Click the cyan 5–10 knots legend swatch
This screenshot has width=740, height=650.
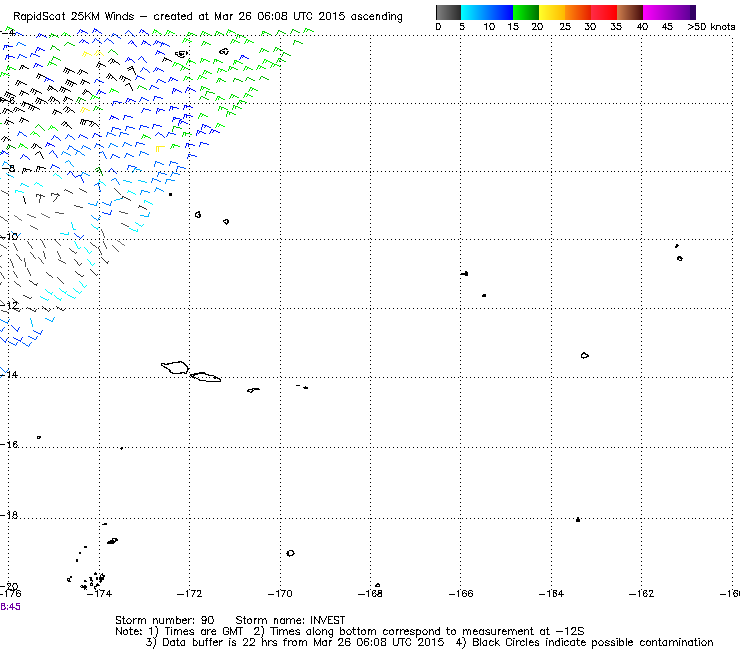click(474, 12)
